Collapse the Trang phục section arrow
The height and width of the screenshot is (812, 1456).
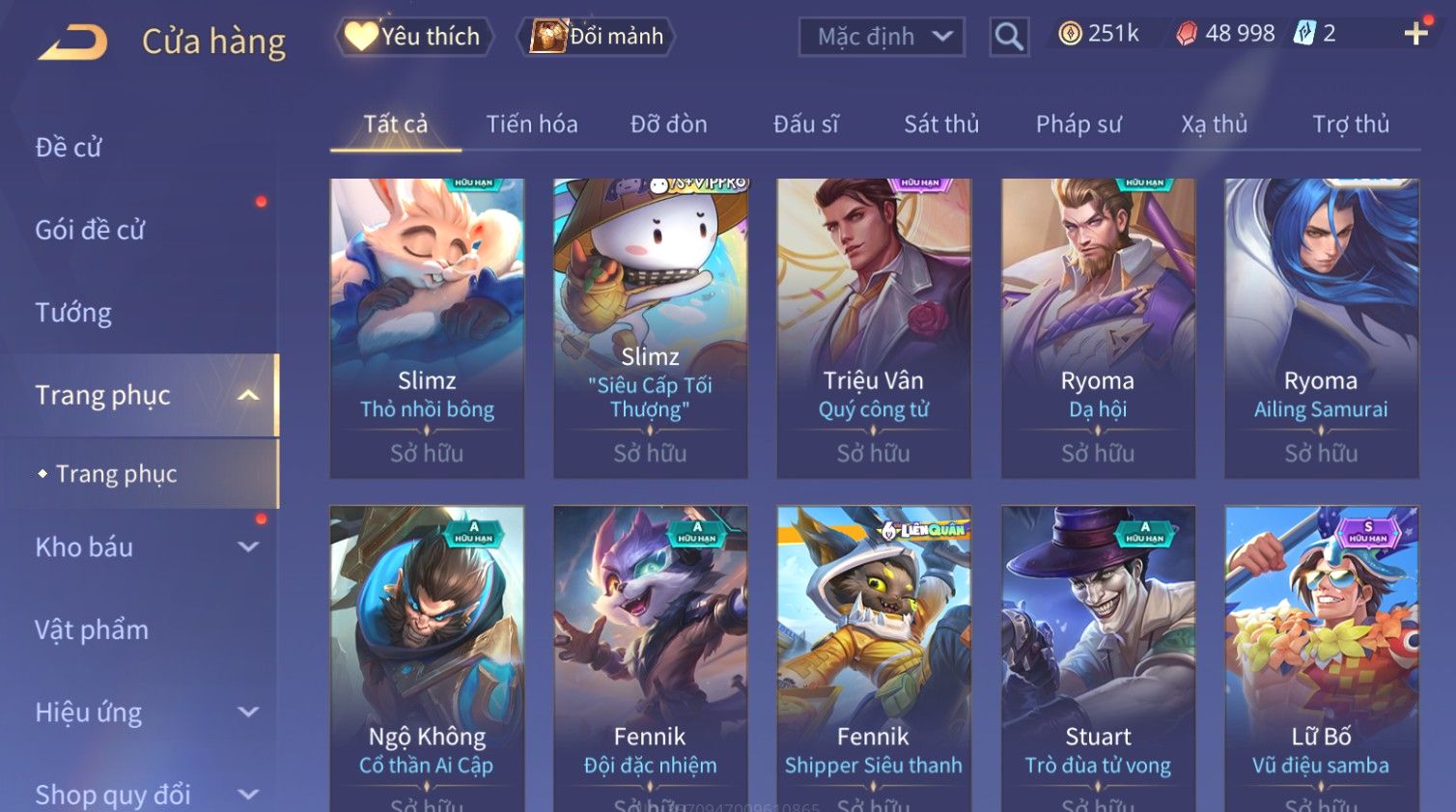click(x=248, y=396)
